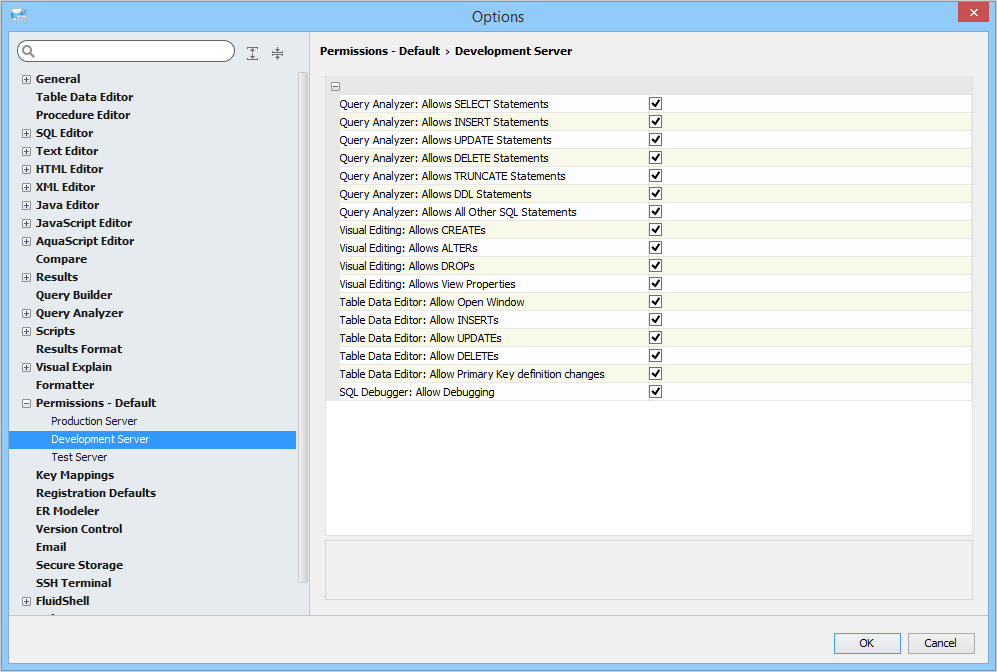Select the Formatter category

[65, 385]
